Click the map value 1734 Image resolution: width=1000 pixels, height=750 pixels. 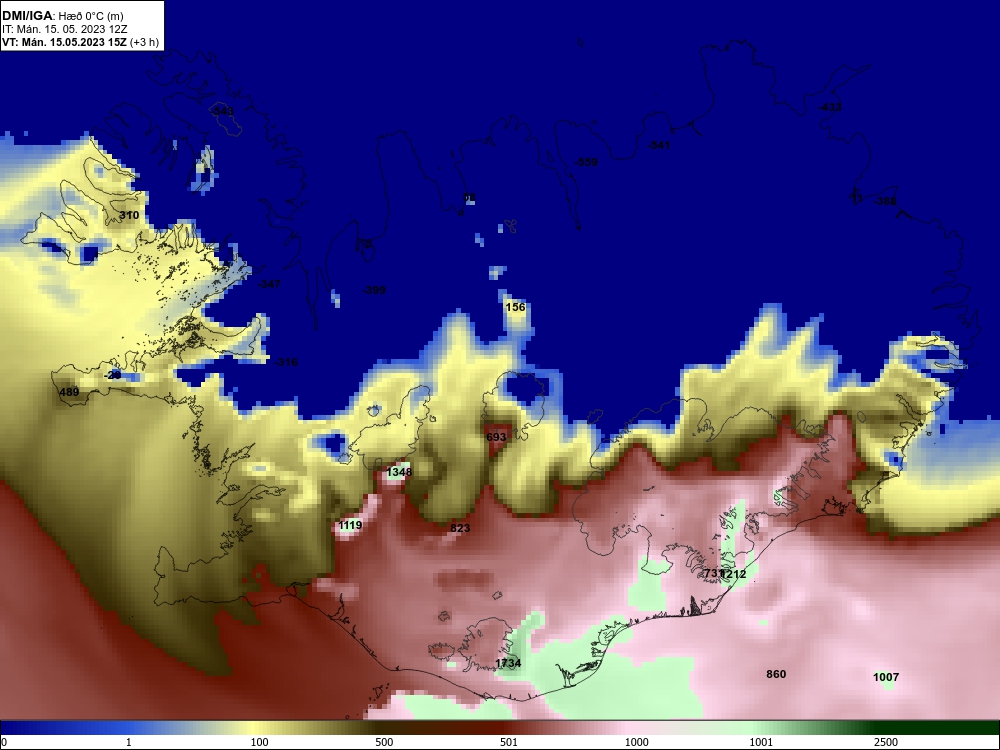(x=508, y=663)
